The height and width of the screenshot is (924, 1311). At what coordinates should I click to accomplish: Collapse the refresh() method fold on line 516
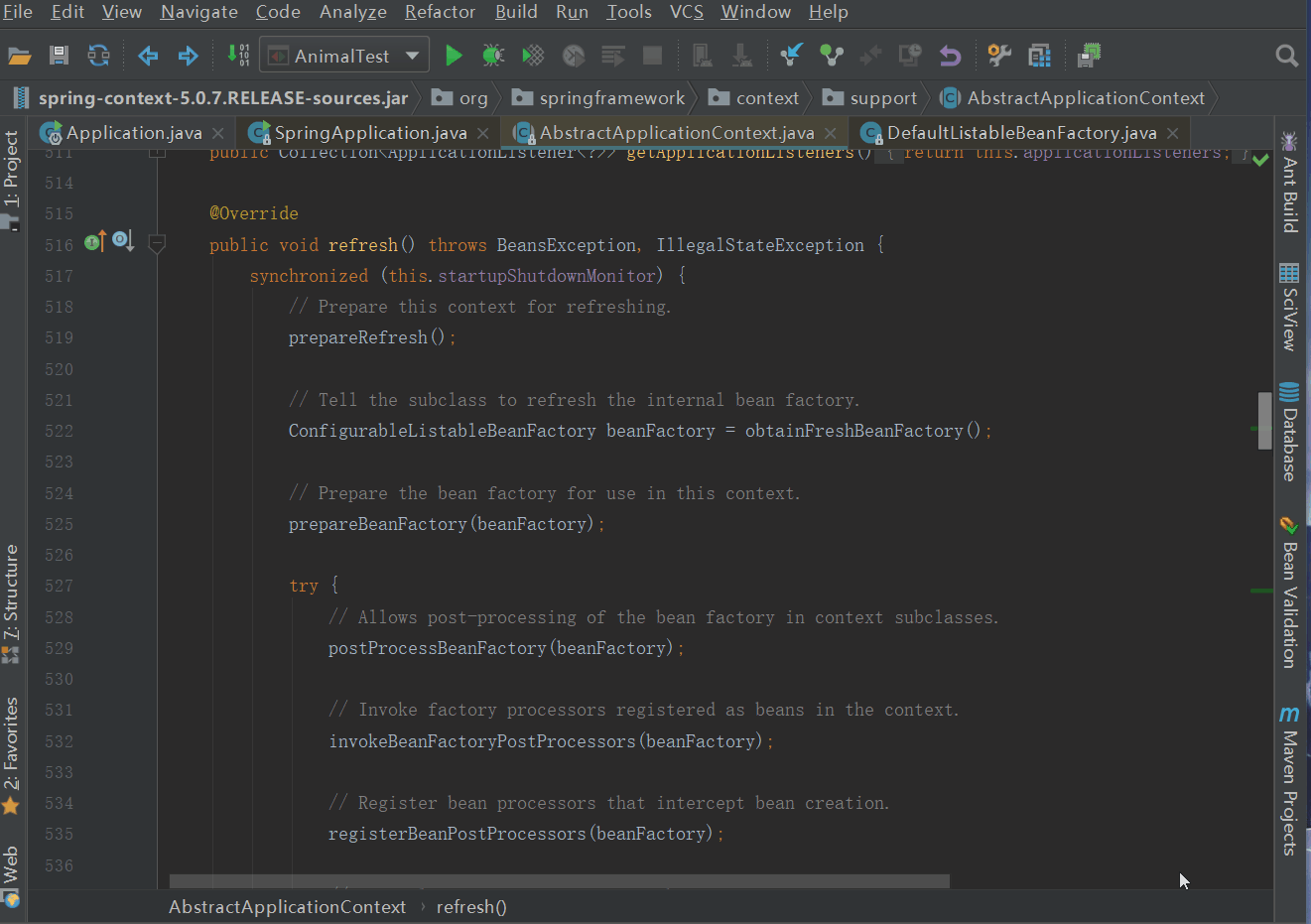[x=157, y=242]
